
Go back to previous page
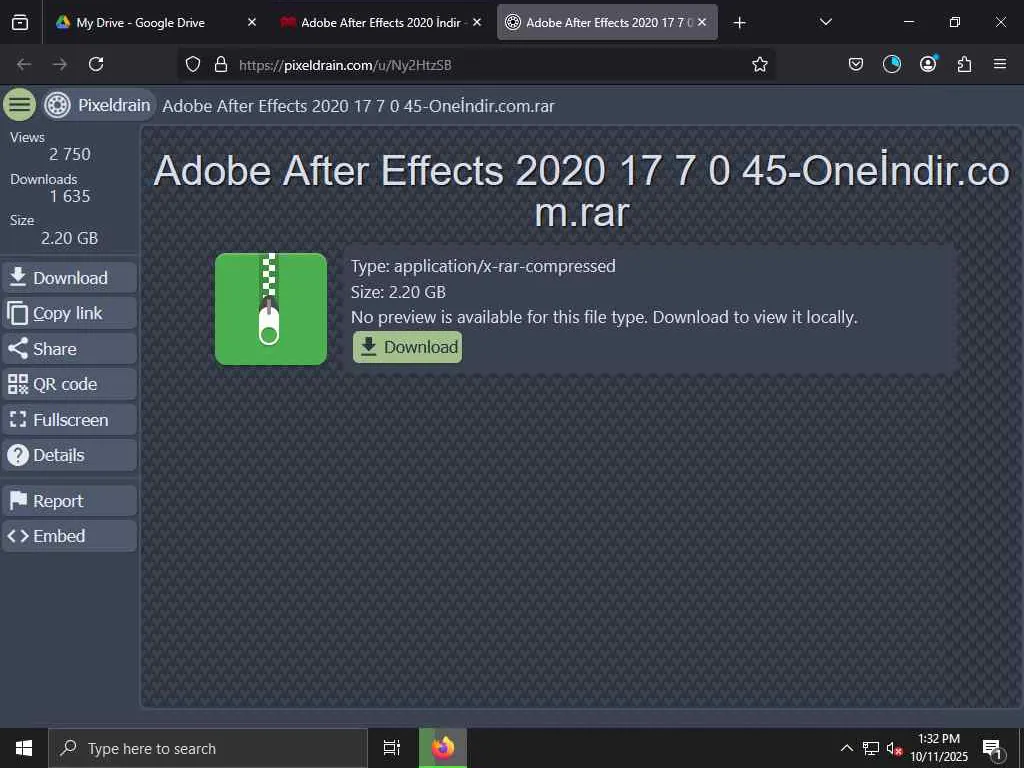point(24,64)
